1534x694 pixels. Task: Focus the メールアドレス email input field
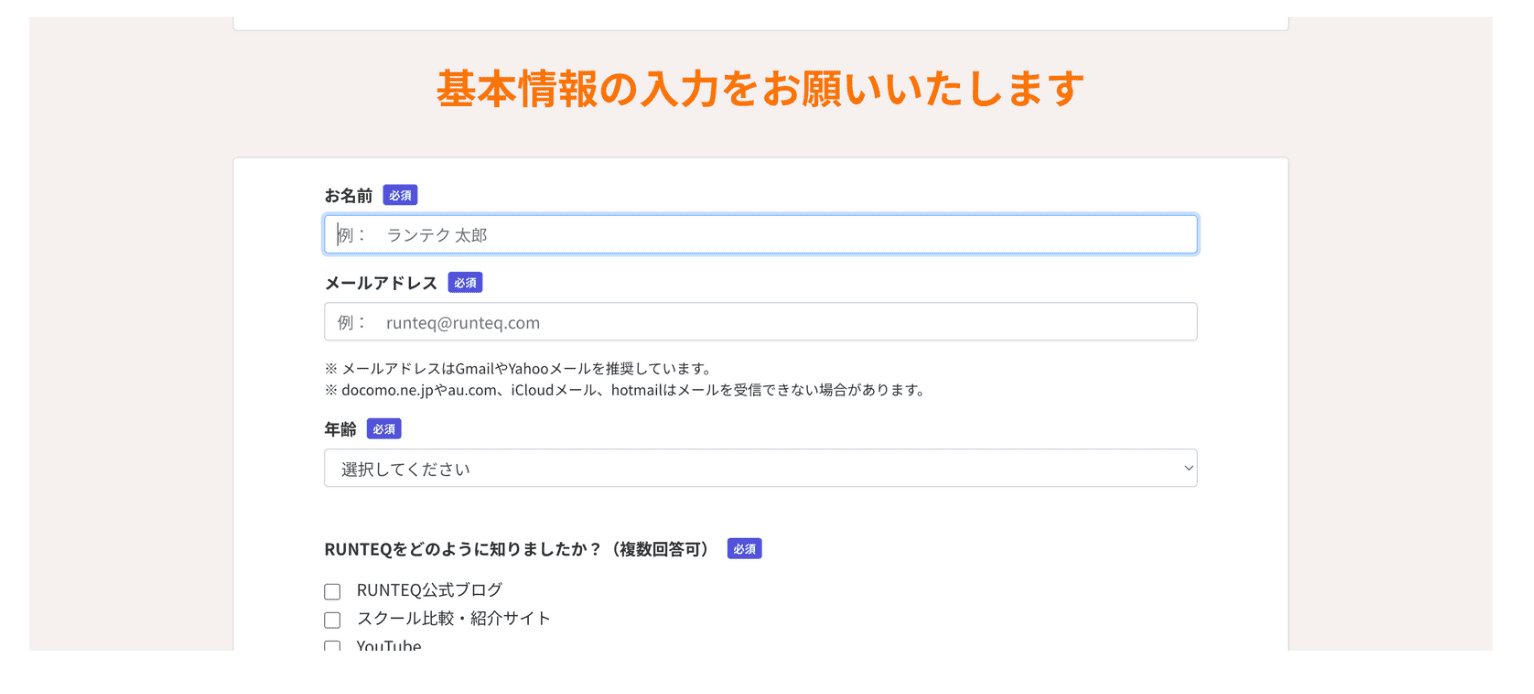coord(760,322)
